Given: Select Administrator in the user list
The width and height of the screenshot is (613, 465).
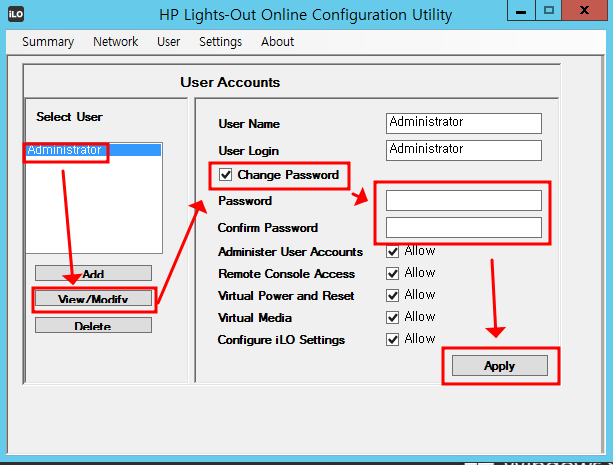Looking at the screenshot, I should 94,150.
